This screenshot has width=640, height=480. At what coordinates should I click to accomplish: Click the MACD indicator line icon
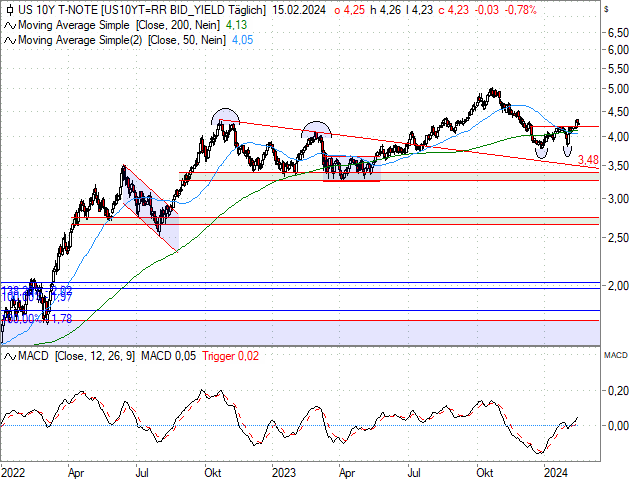(x=10, y=356)
